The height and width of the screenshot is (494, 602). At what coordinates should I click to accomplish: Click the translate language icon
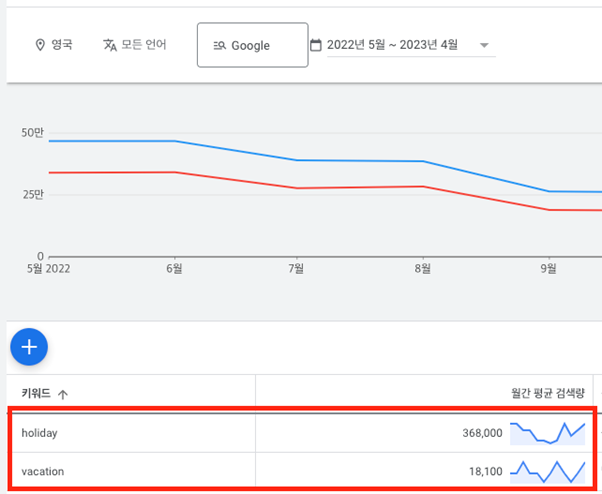110,45
